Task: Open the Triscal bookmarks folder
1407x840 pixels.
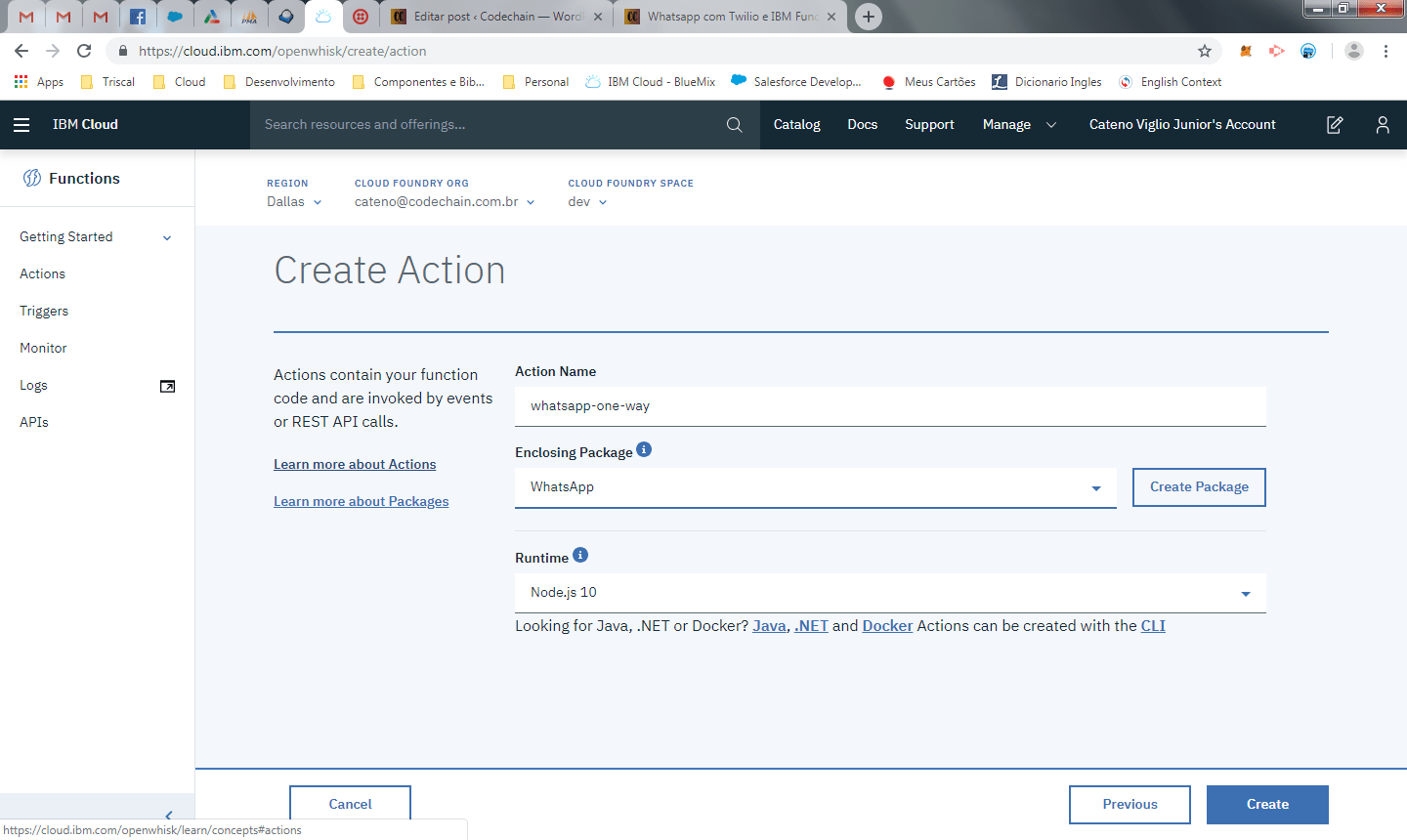Action: (107, 82)
